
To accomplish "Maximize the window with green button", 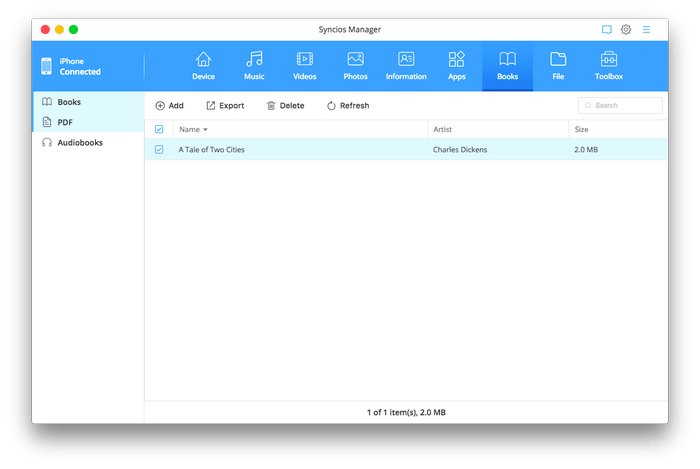I will [x=74, y=29].
